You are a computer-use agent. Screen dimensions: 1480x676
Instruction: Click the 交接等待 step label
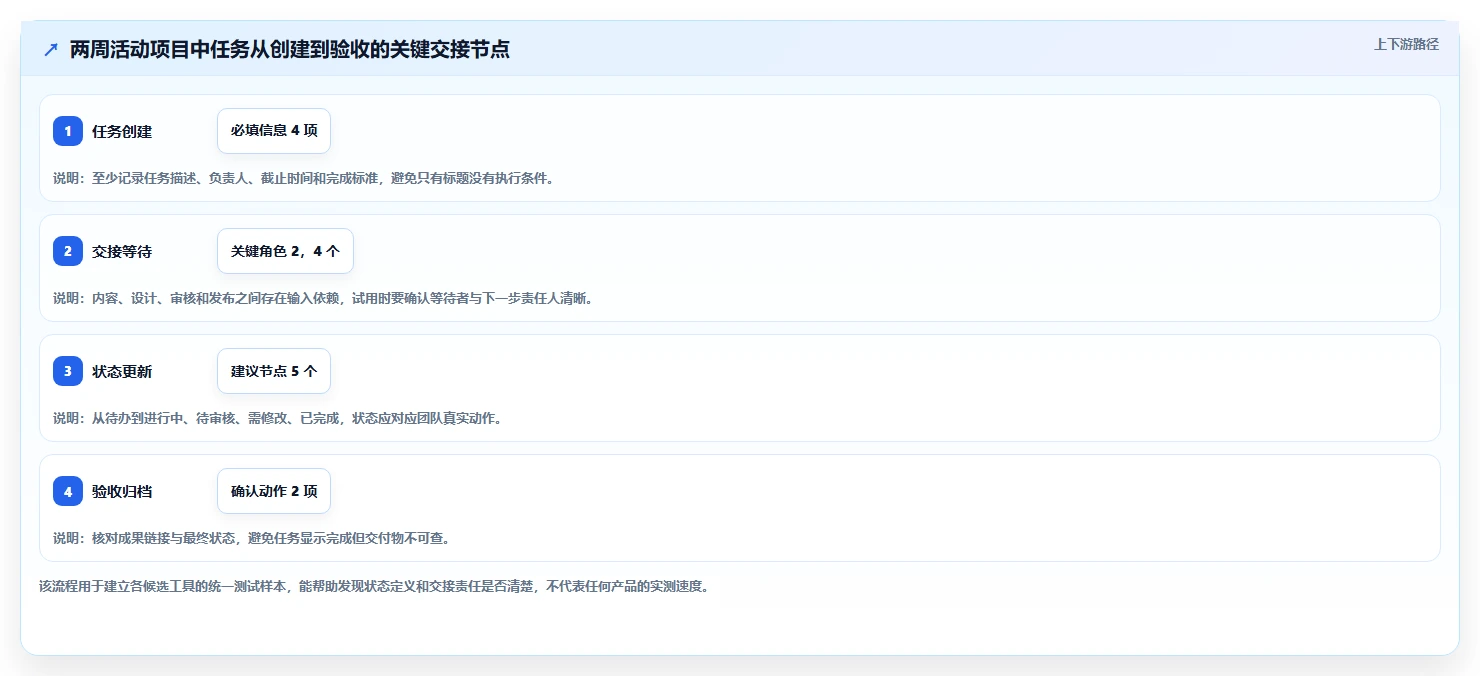(122, 251)
